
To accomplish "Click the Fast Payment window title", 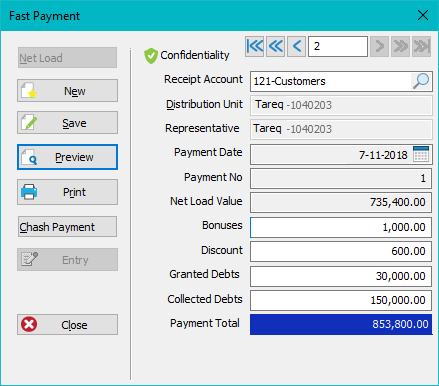I will 44,16.
